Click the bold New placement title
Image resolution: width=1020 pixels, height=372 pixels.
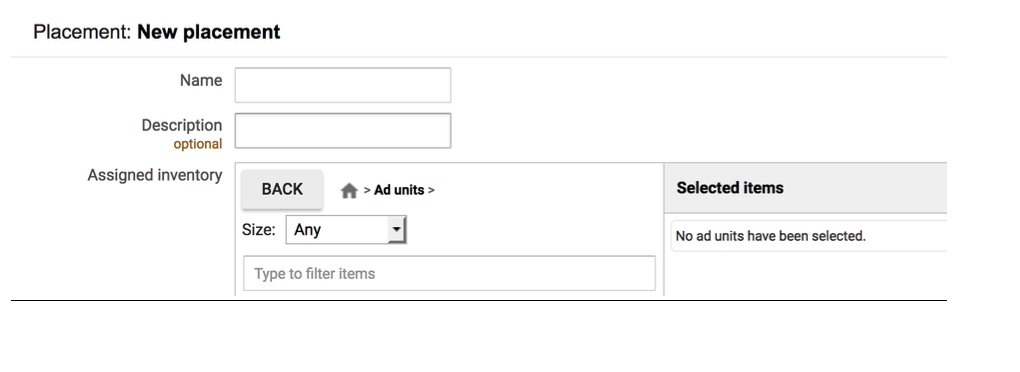pos(209,32)
